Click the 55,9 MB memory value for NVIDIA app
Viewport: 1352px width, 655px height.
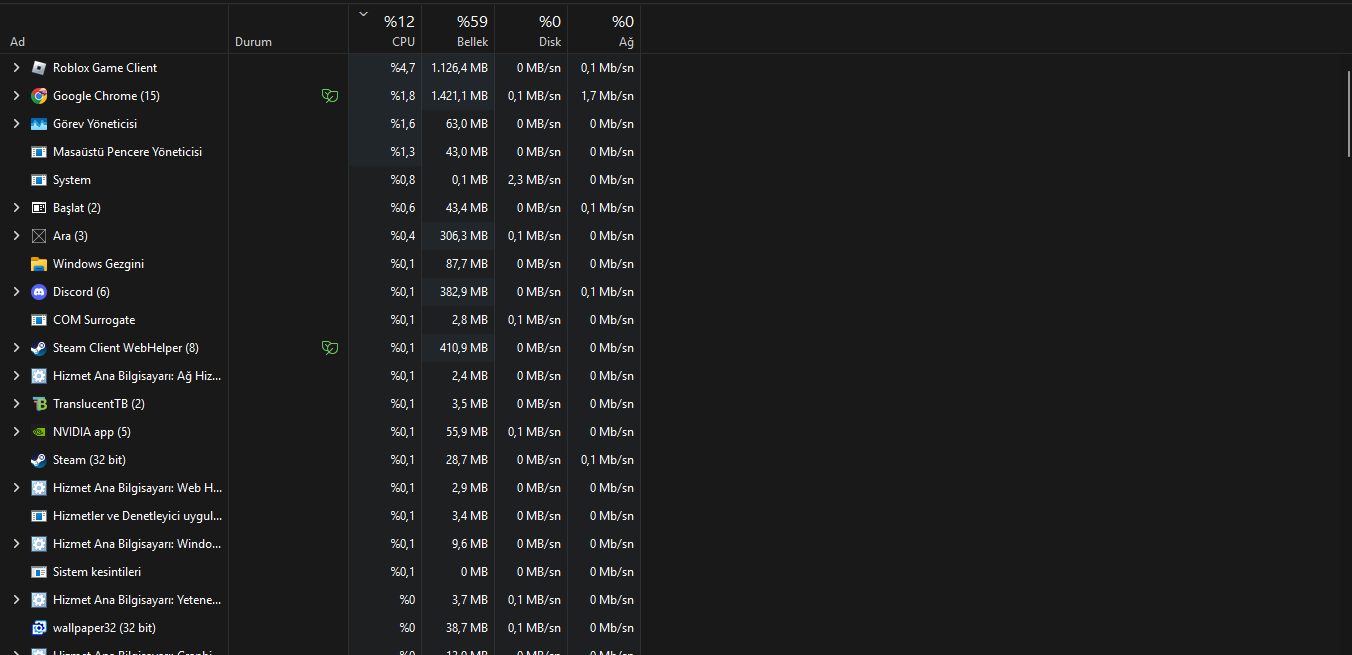tap(469, 432)
